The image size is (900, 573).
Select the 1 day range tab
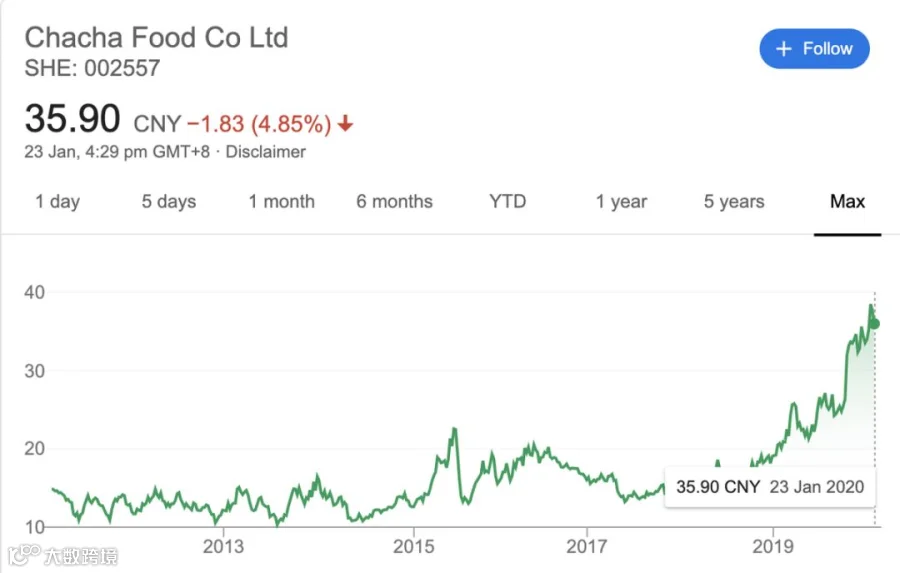[x=57, y=202]
